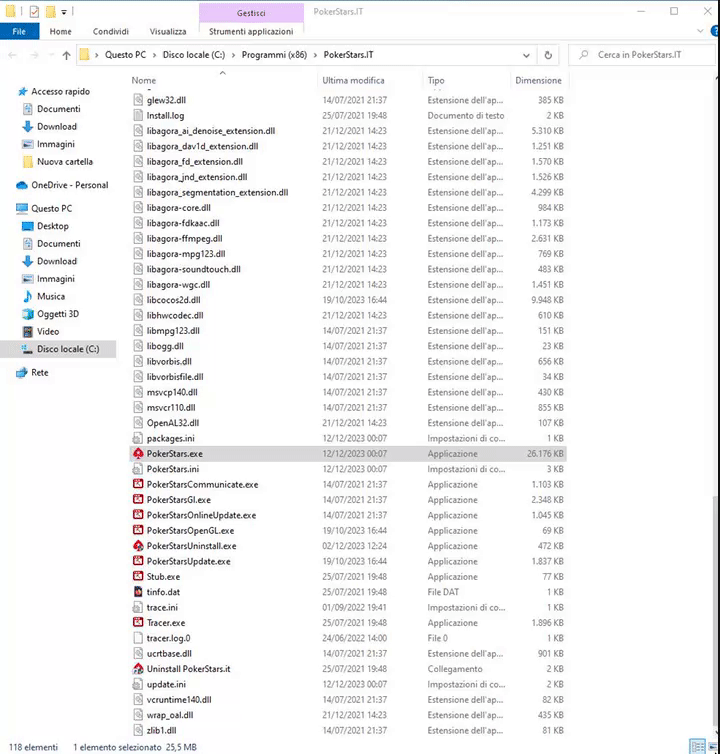Image resolution: width=720 pixels, height=754 pixels.
Task: Expand the ribbon chevron
Action: [700, 31]
